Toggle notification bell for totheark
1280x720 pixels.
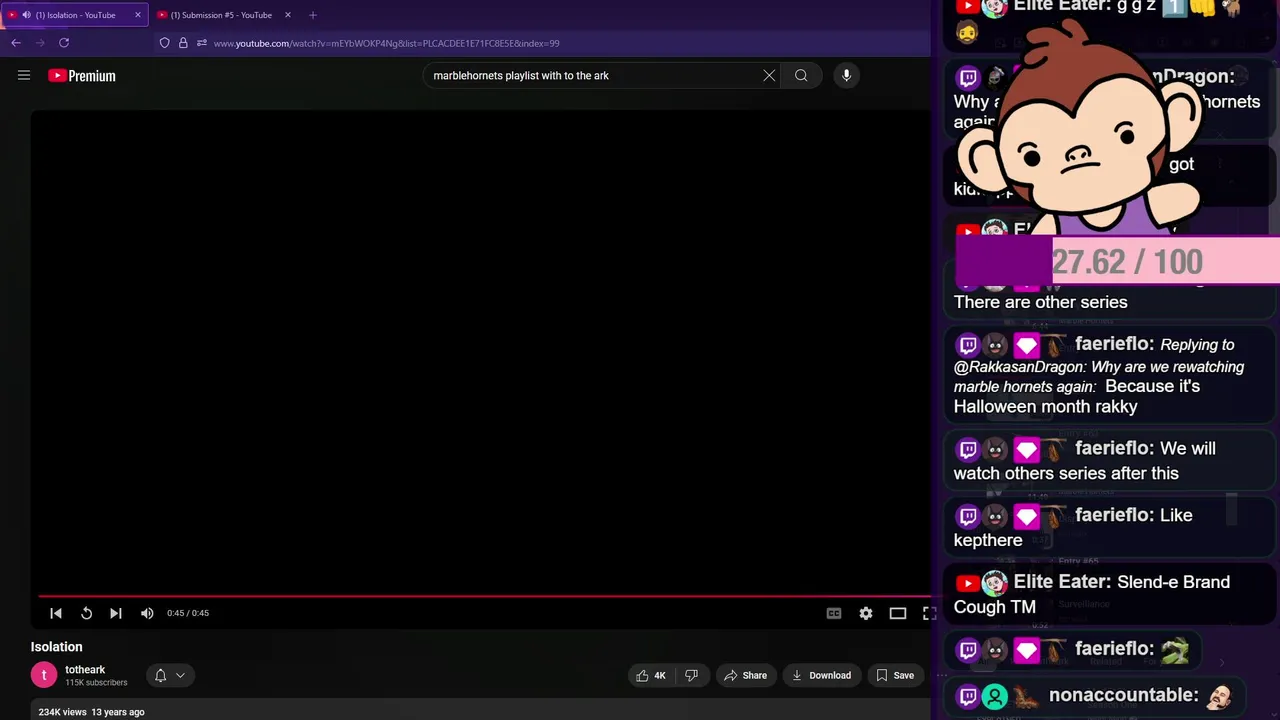pos(160,675)
